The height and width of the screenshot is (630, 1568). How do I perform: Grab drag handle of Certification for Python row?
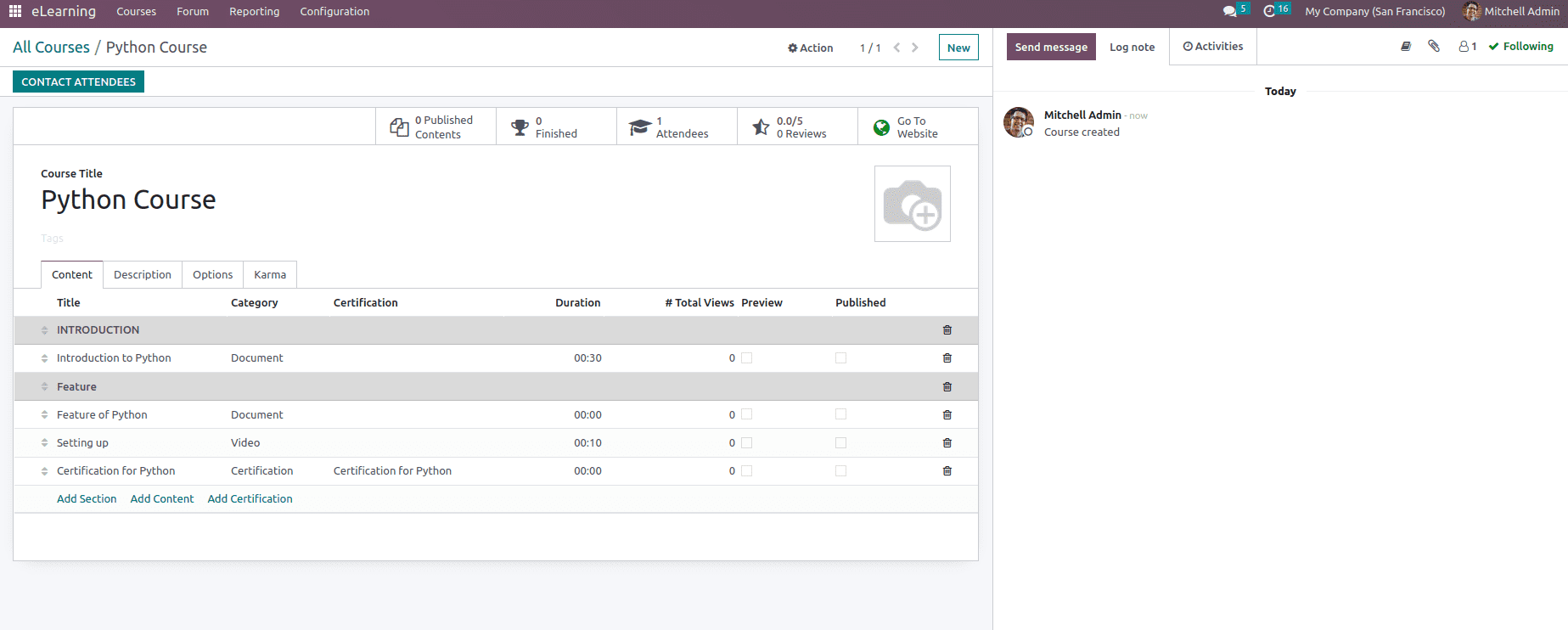coord(44,471)
